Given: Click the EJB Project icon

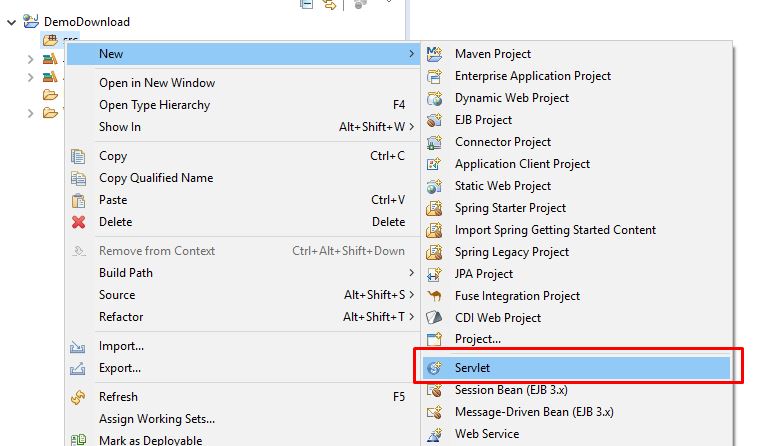Looking at the screenshot, I should click(434, 120).
